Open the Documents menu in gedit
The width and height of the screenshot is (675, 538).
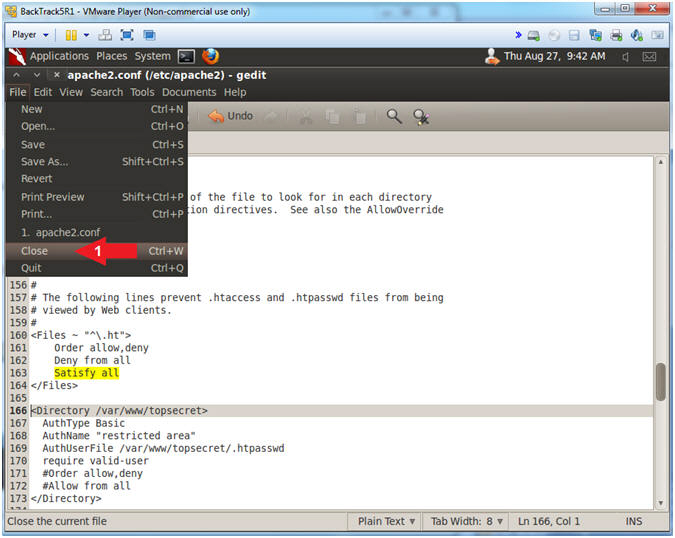pyautogui.click(x=189, y=92)
